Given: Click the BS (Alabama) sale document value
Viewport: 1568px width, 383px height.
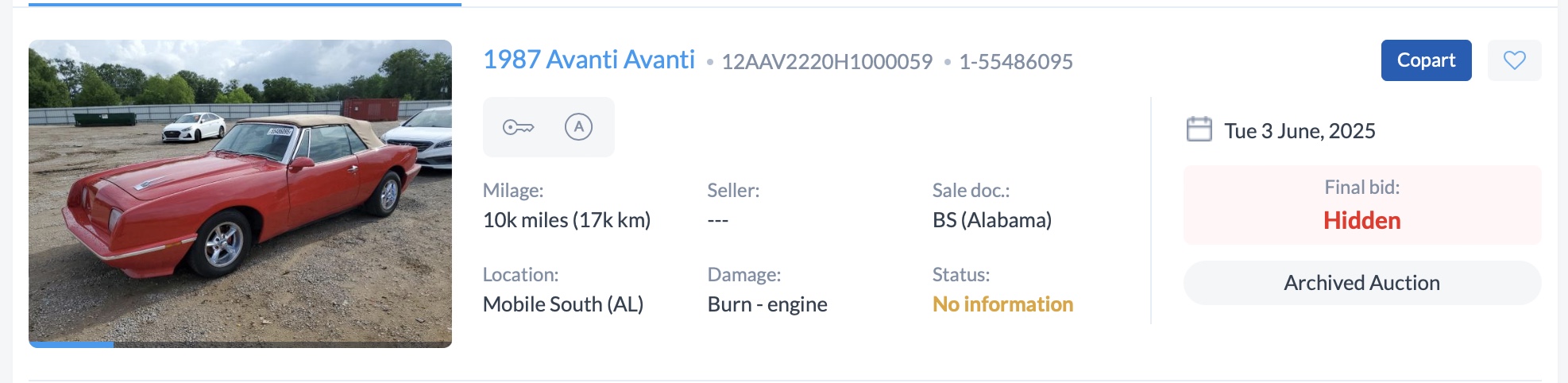Looking at the screenshot, I should point(991,220).
